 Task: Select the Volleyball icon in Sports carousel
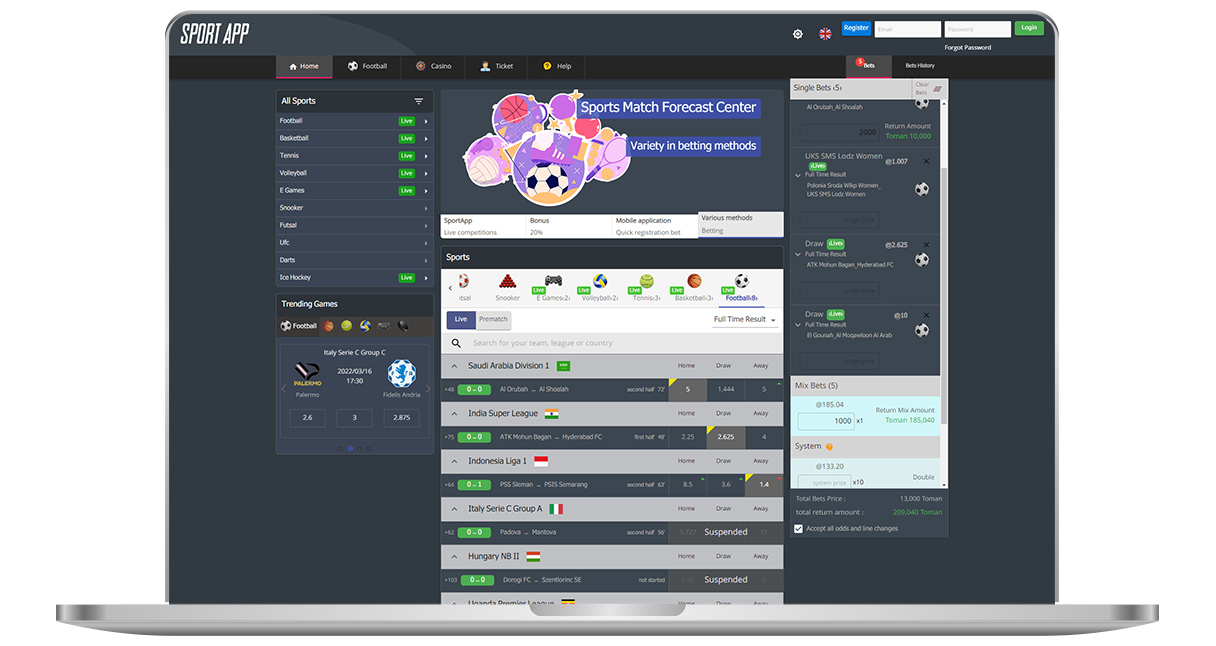600,282
